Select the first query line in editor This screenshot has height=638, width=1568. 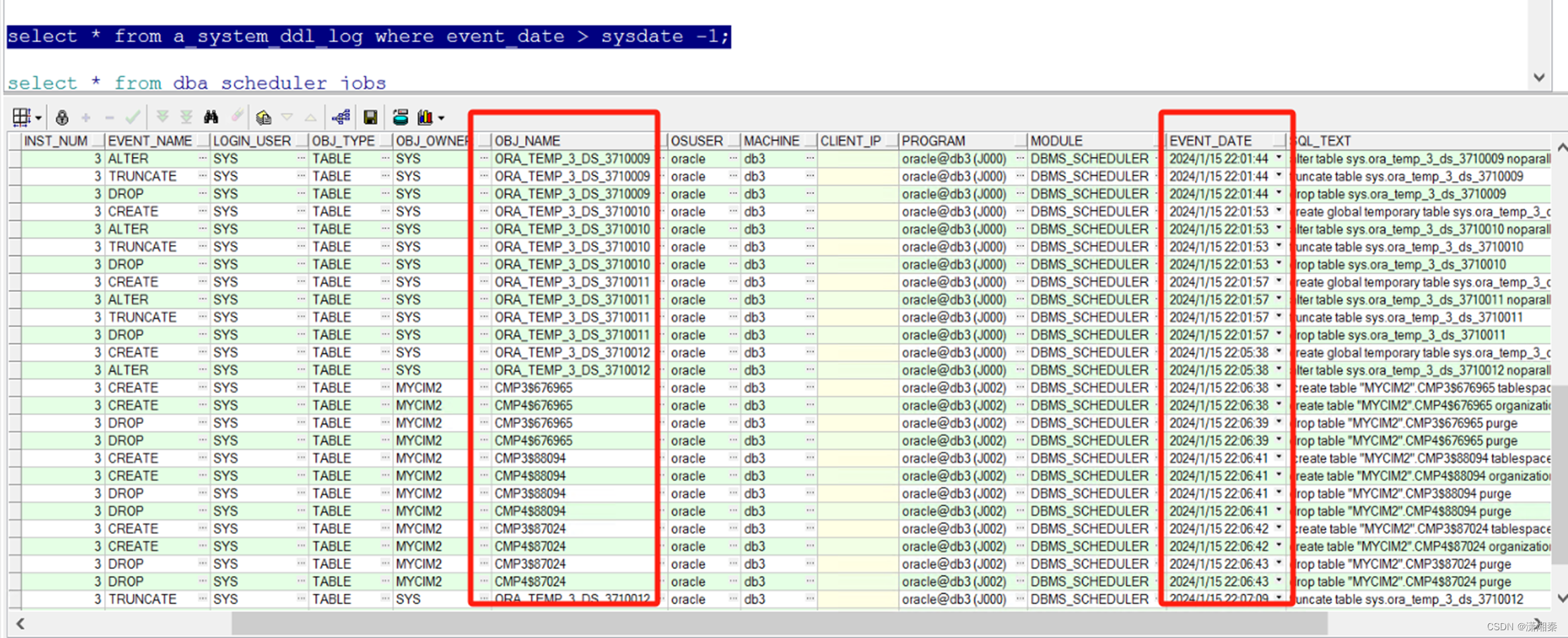pos(369,37)
